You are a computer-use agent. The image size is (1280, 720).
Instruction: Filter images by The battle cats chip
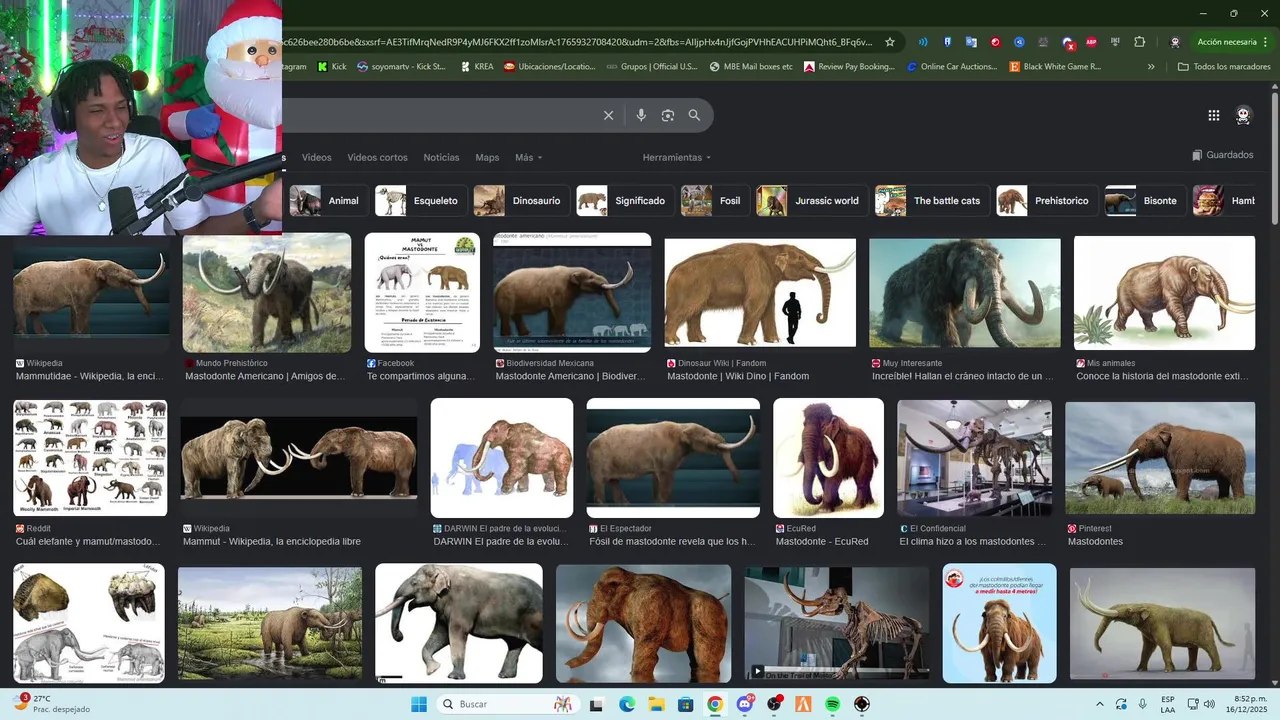[931, 201]
